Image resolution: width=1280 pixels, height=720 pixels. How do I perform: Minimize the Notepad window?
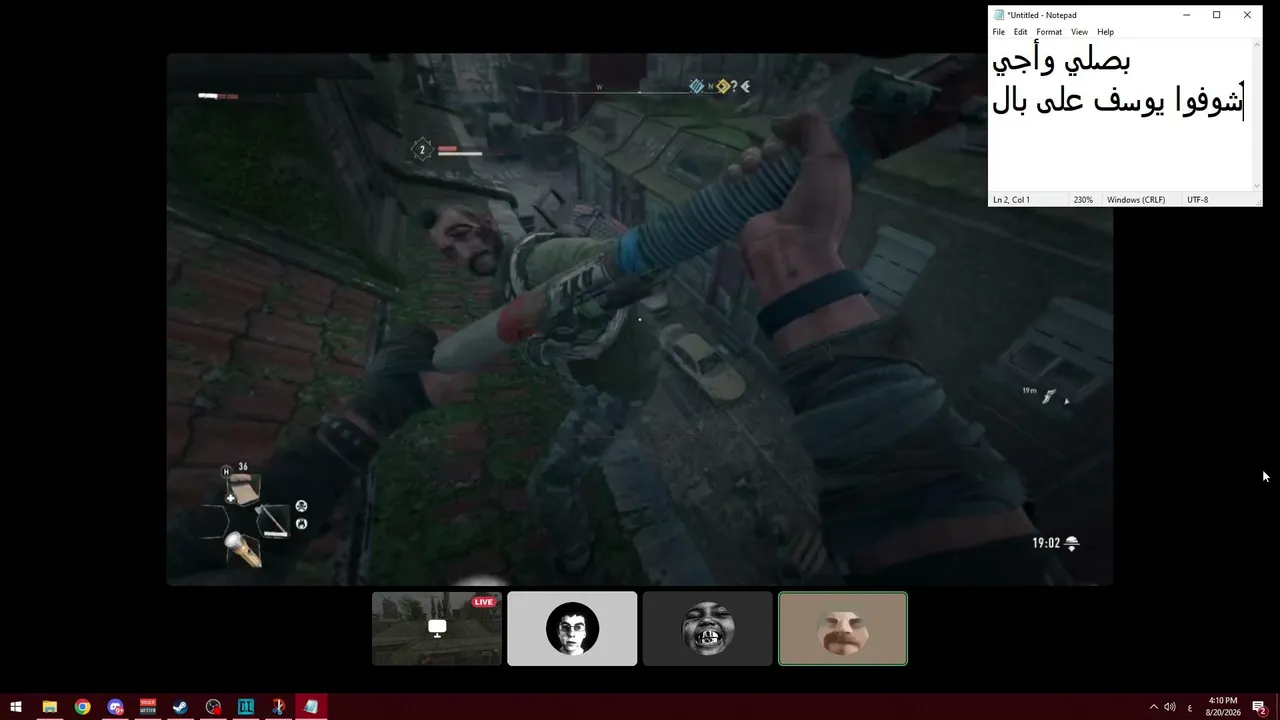point(1186,15)
